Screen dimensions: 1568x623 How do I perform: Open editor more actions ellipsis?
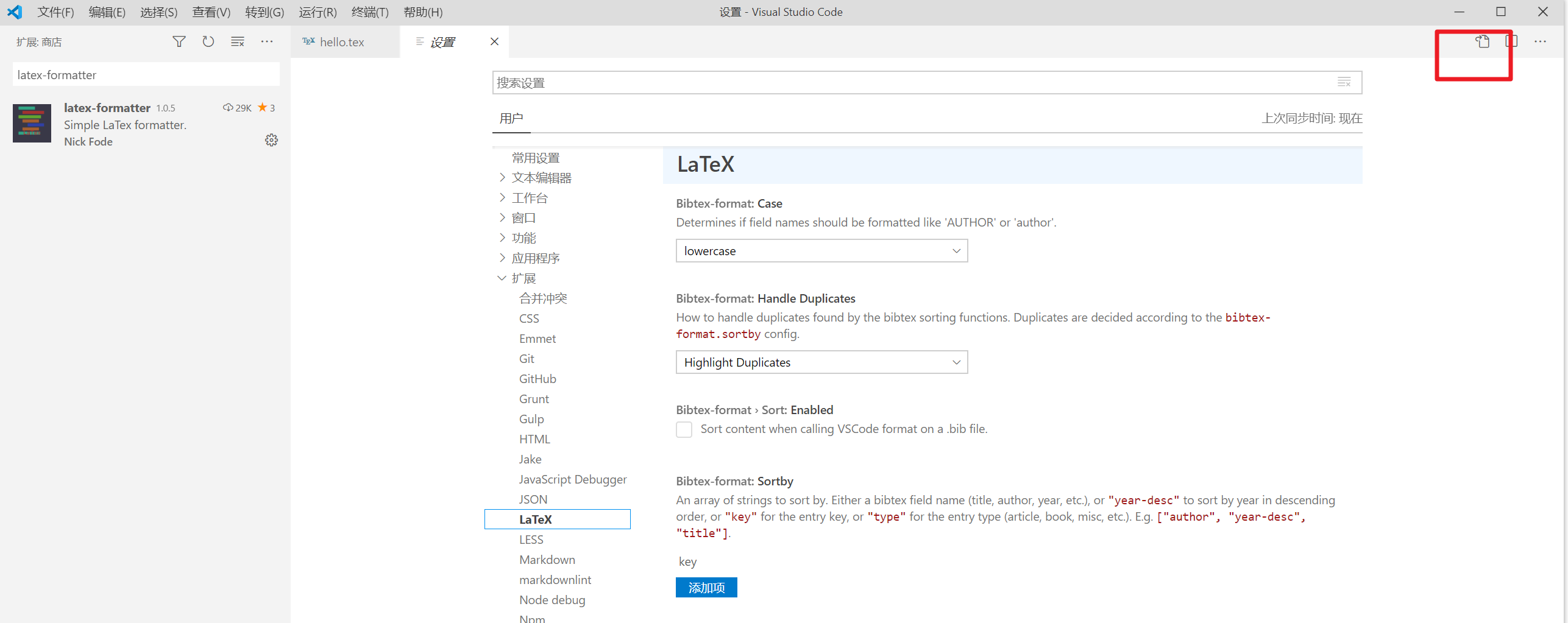pyautogui.click(x=1540, y=41)
